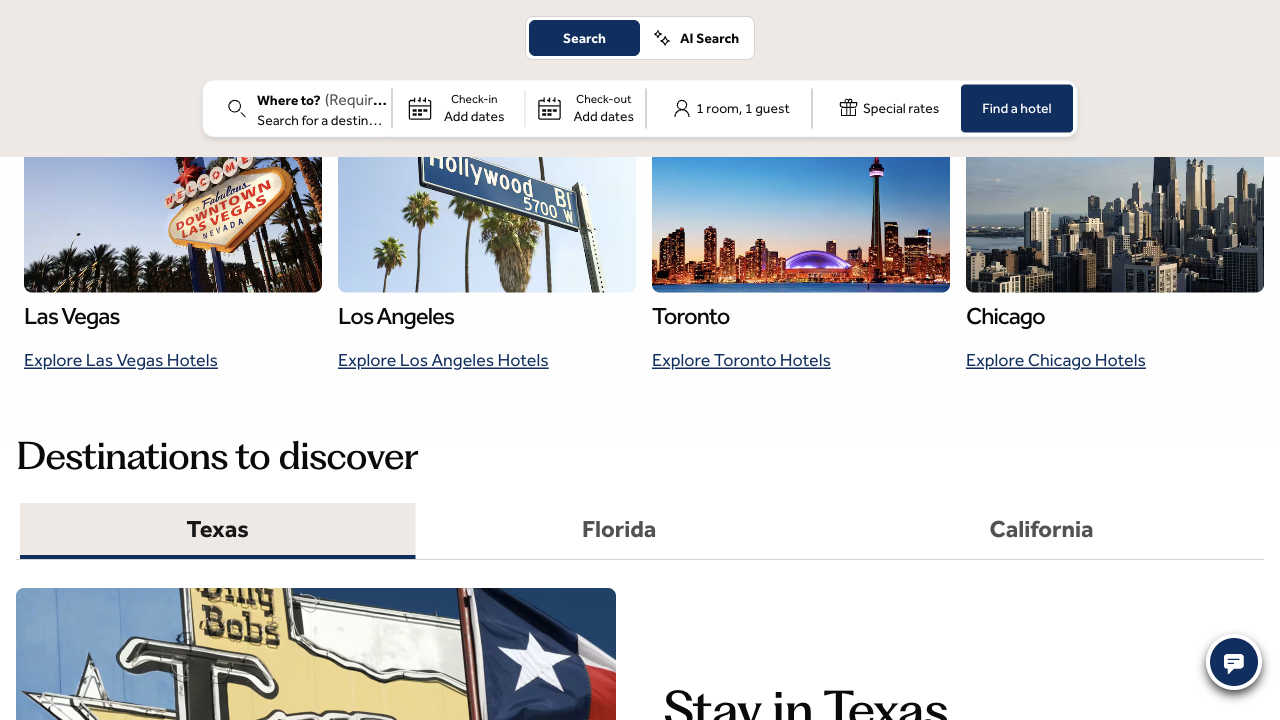Select the Search mode tab
Image resolution: width=1280 pixels, height=720 pixels.
584,38
